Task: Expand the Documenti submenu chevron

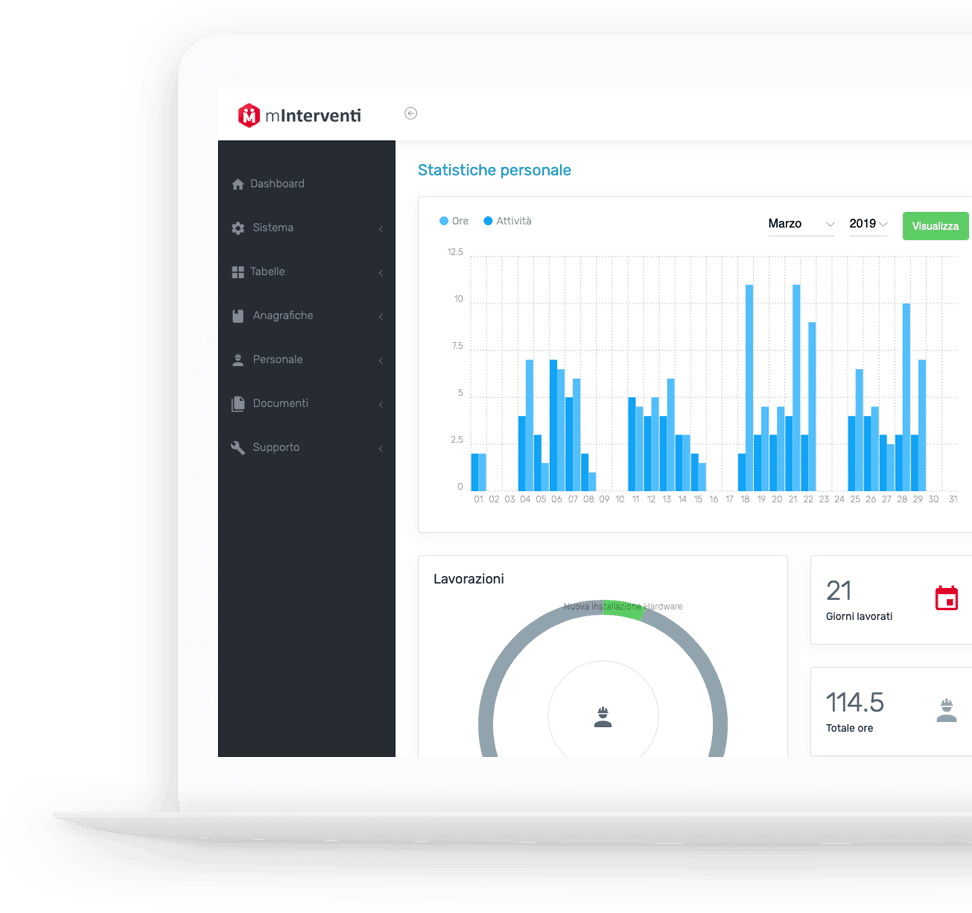Action: click(x=381, y=405)
